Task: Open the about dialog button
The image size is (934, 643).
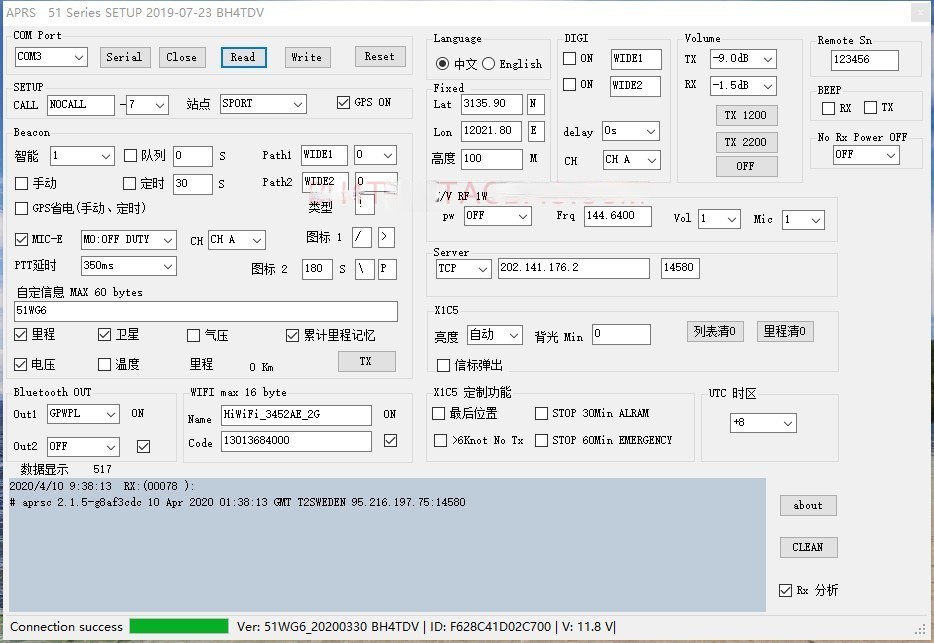Action: point(808,506)
